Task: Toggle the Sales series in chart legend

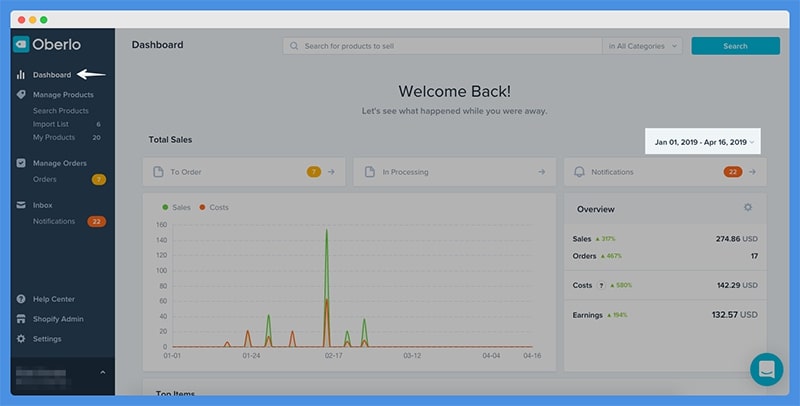Action: [x=175, y=207]
